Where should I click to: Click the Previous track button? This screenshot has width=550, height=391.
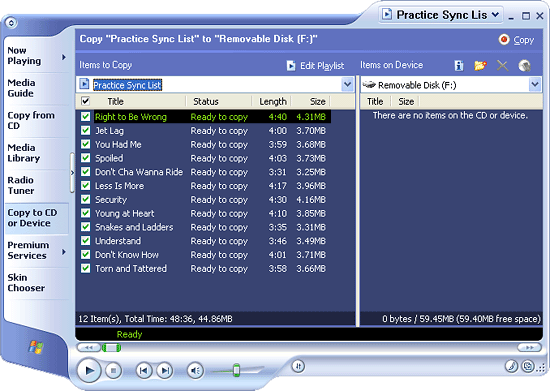pos(144,370)
